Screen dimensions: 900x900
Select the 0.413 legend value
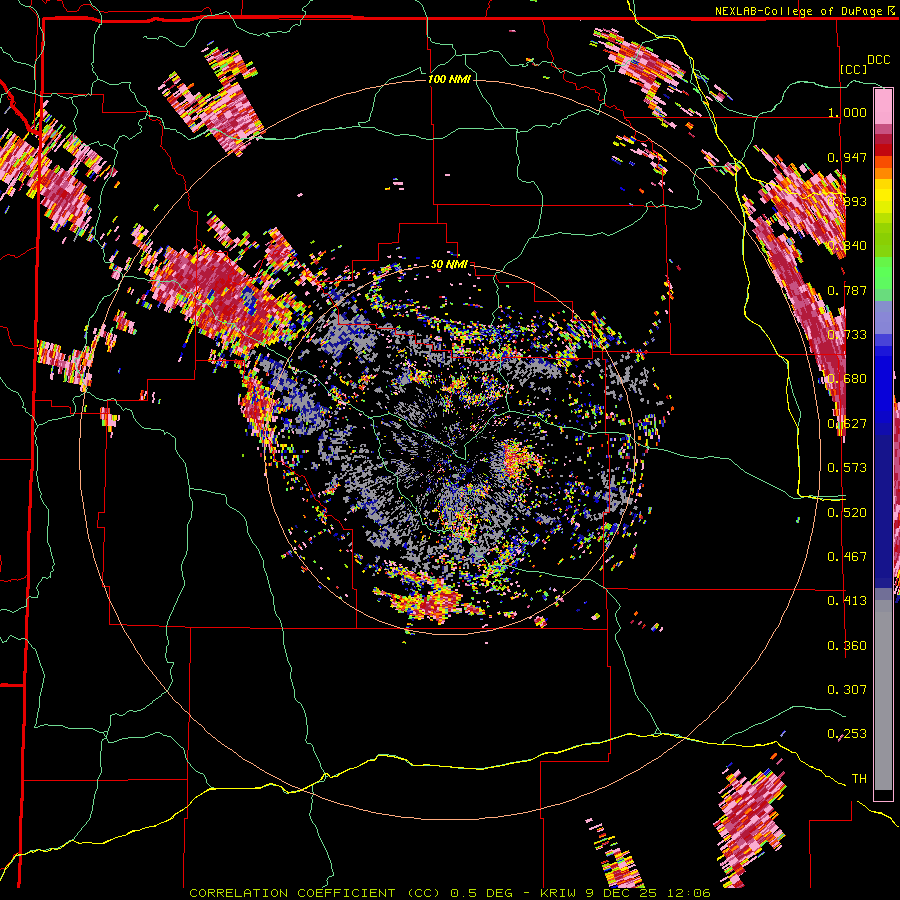847,600
